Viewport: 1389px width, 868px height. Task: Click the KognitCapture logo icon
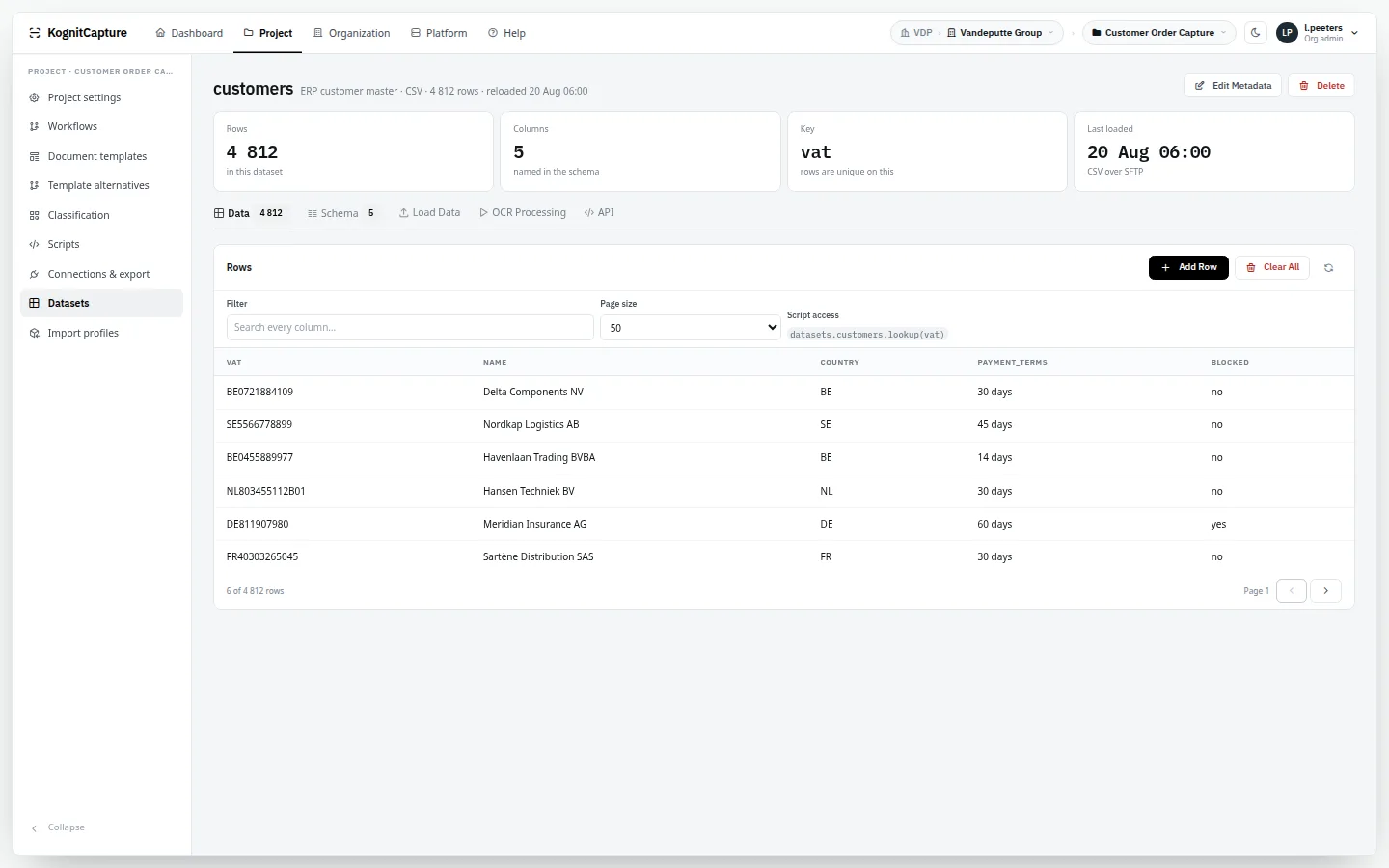[34, 33]
